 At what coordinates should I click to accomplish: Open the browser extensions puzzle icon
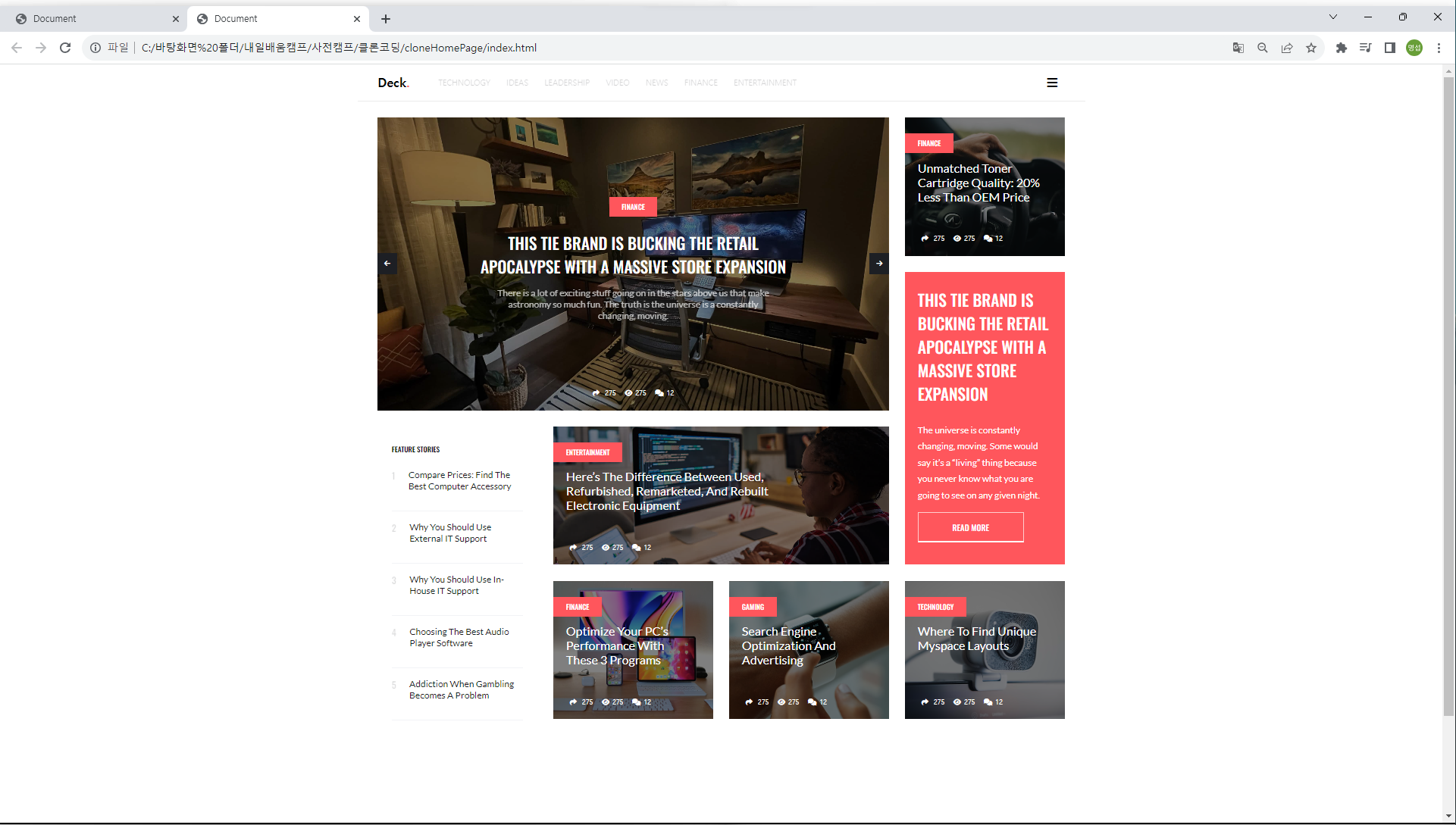1342,48
